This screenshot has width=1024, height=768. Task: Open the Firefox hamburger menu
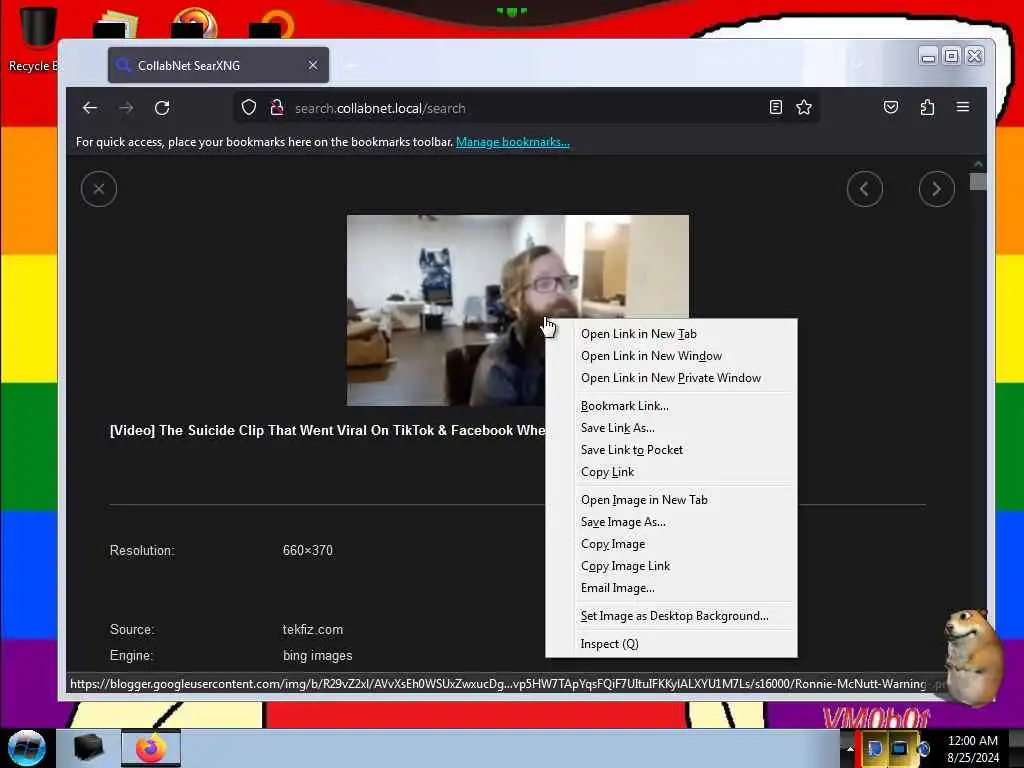pyautogui.click(x=963, y=106)
